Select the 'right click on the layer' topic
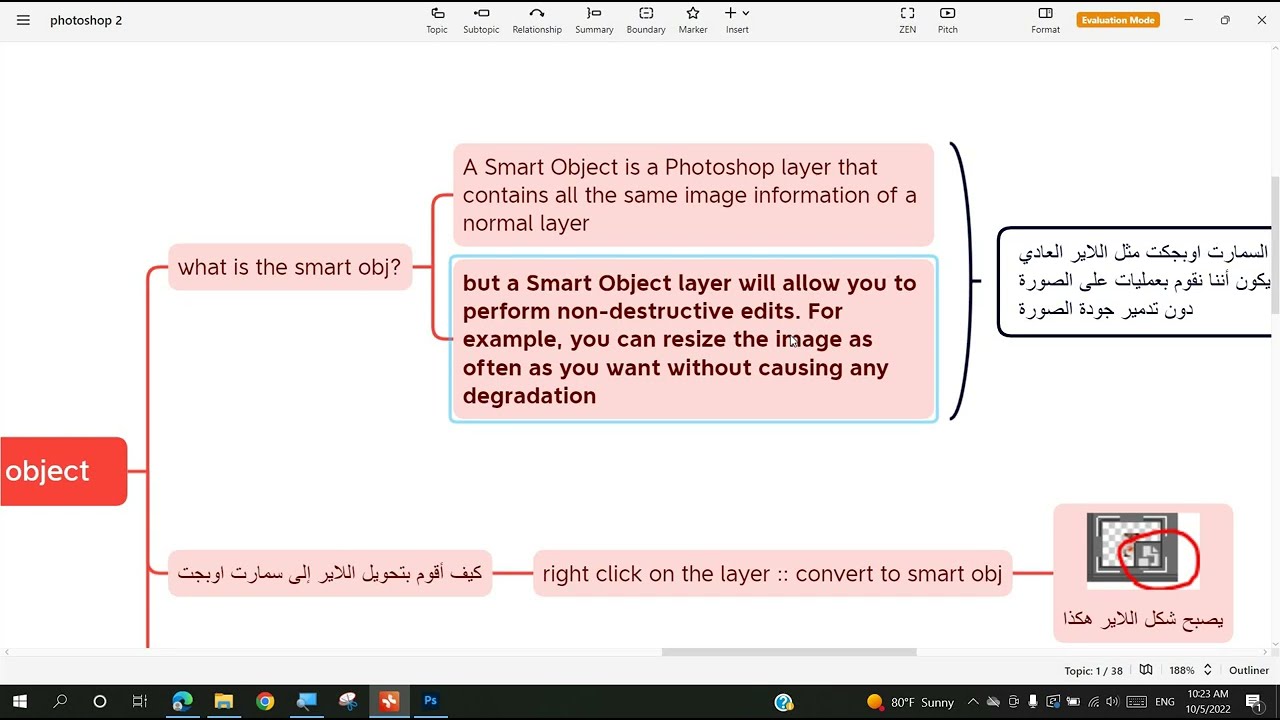Viewport: 1280px width, 720px height. coord(772,574)
